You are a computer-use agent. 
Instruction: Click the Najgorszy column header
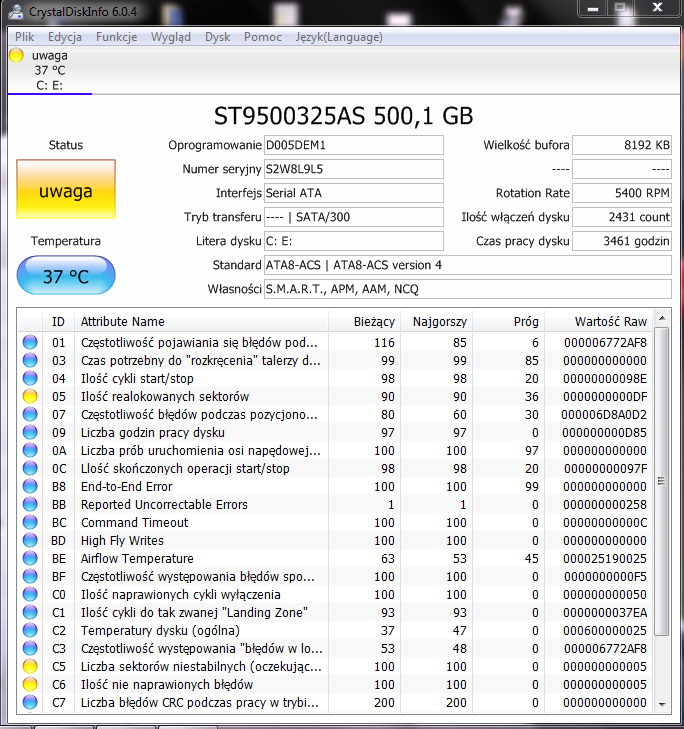point(436,321)
